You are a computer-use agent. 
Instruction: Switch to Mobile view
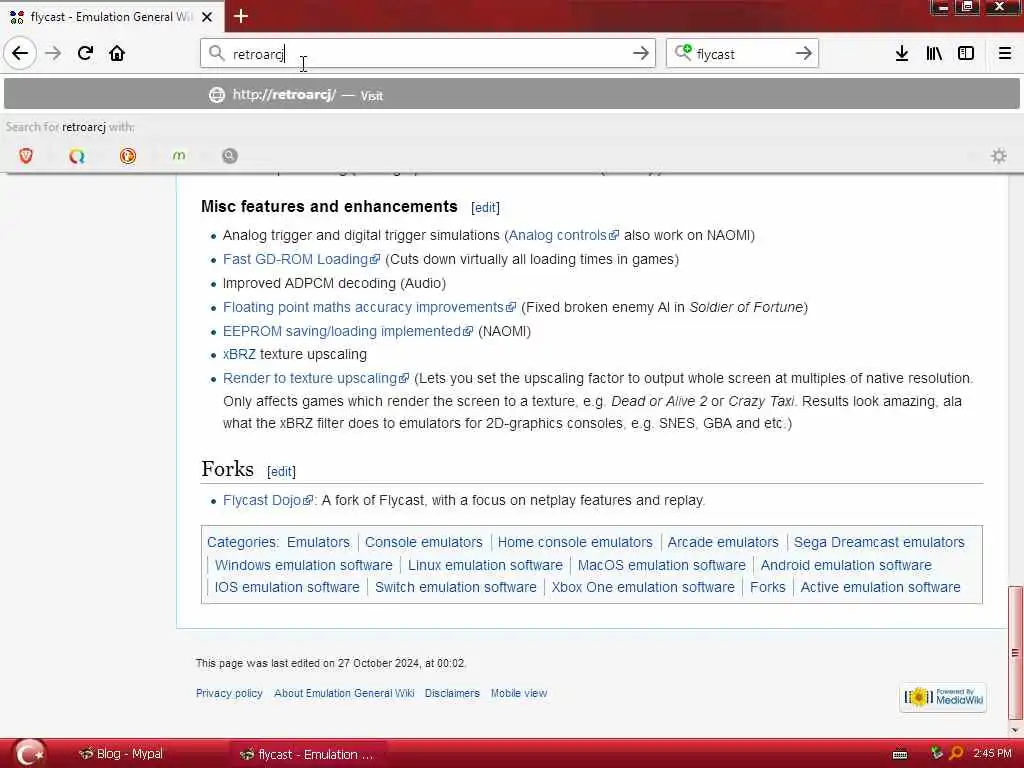coord(519,693)
